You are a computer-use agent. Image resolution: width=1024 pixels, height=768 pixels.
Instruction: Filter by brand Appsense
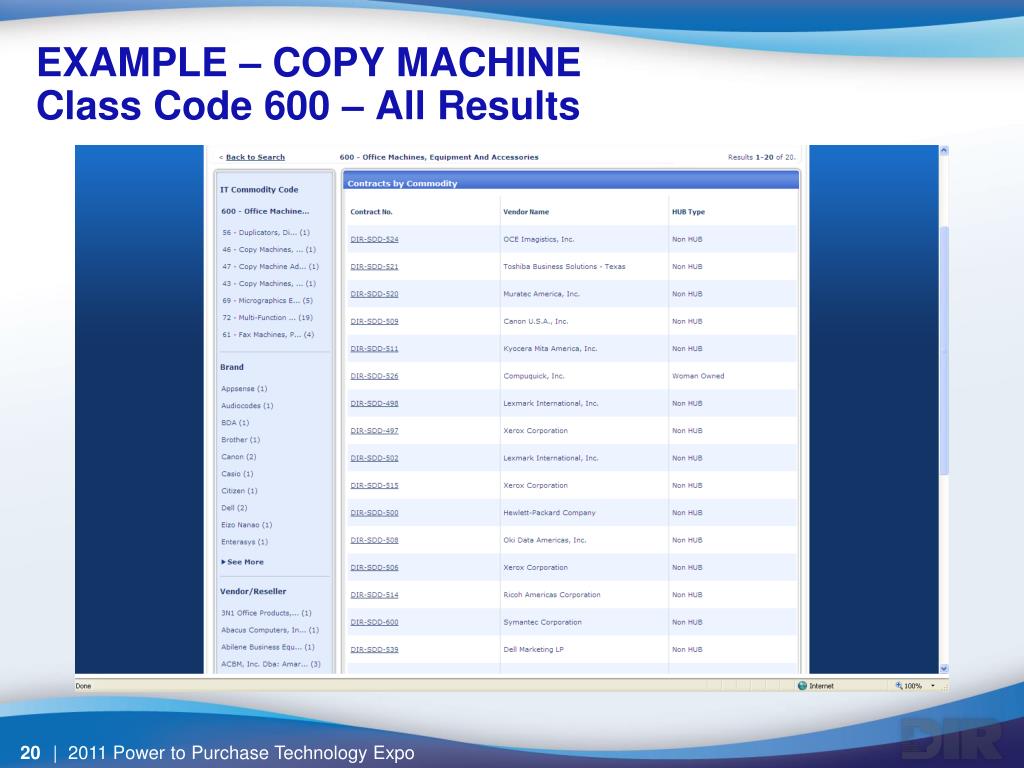click(244, 389)
